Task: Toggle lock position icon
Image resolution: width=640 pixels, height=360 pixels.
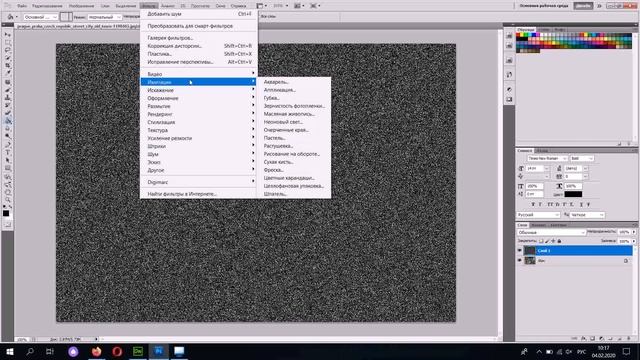Action: [x=553, y=241]
